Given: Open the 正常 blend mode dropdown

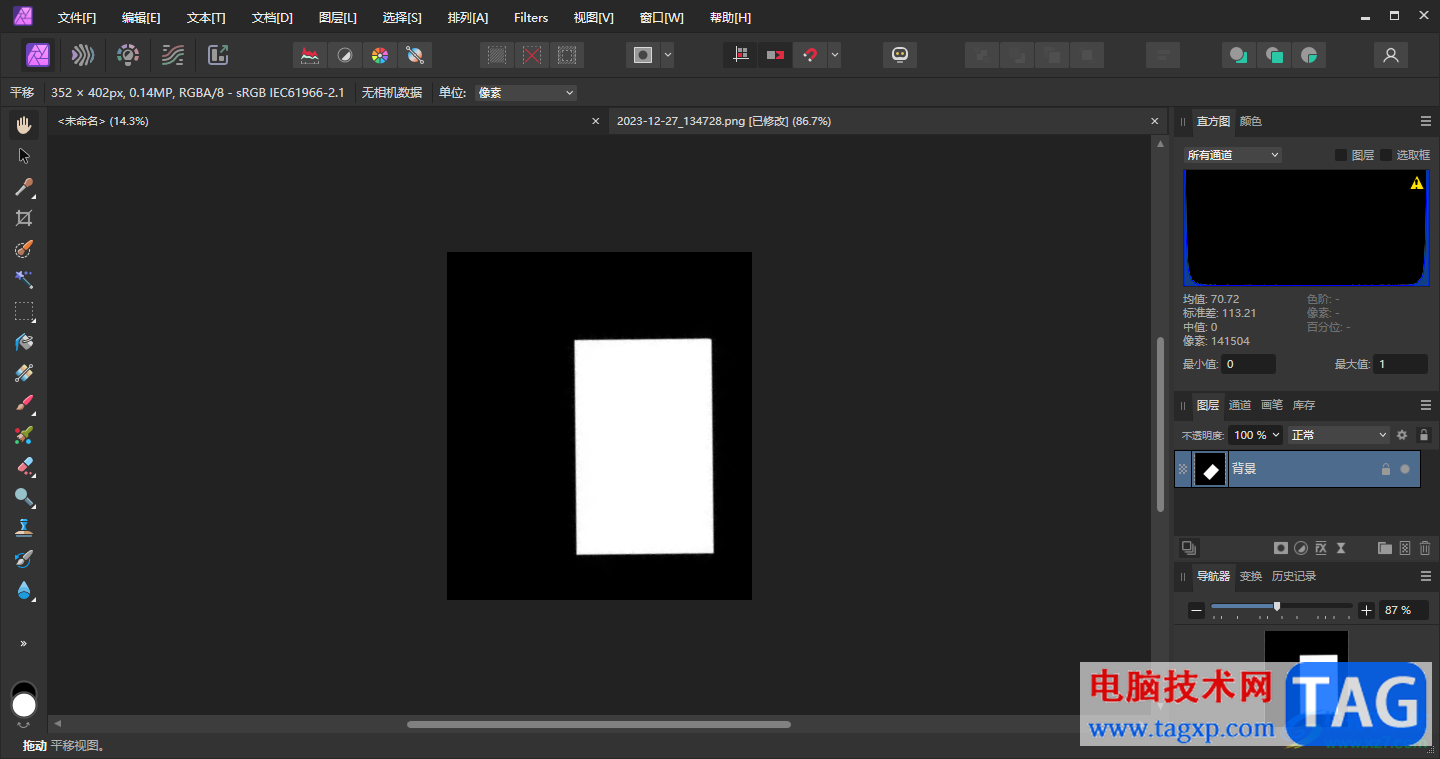Looking at the screenshot, I should 1338,435.
